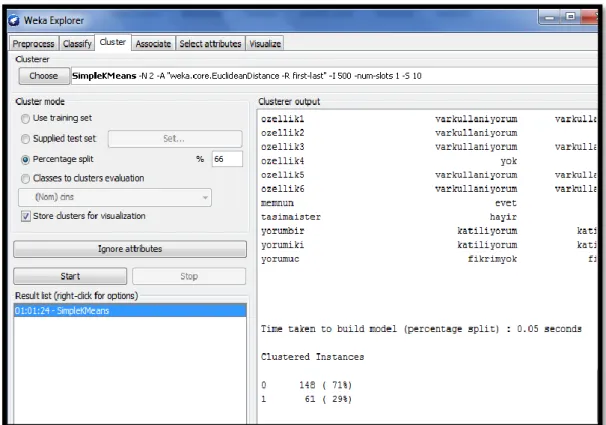Select Supplied test set option

pyautogui.click(x=26, y=139)
